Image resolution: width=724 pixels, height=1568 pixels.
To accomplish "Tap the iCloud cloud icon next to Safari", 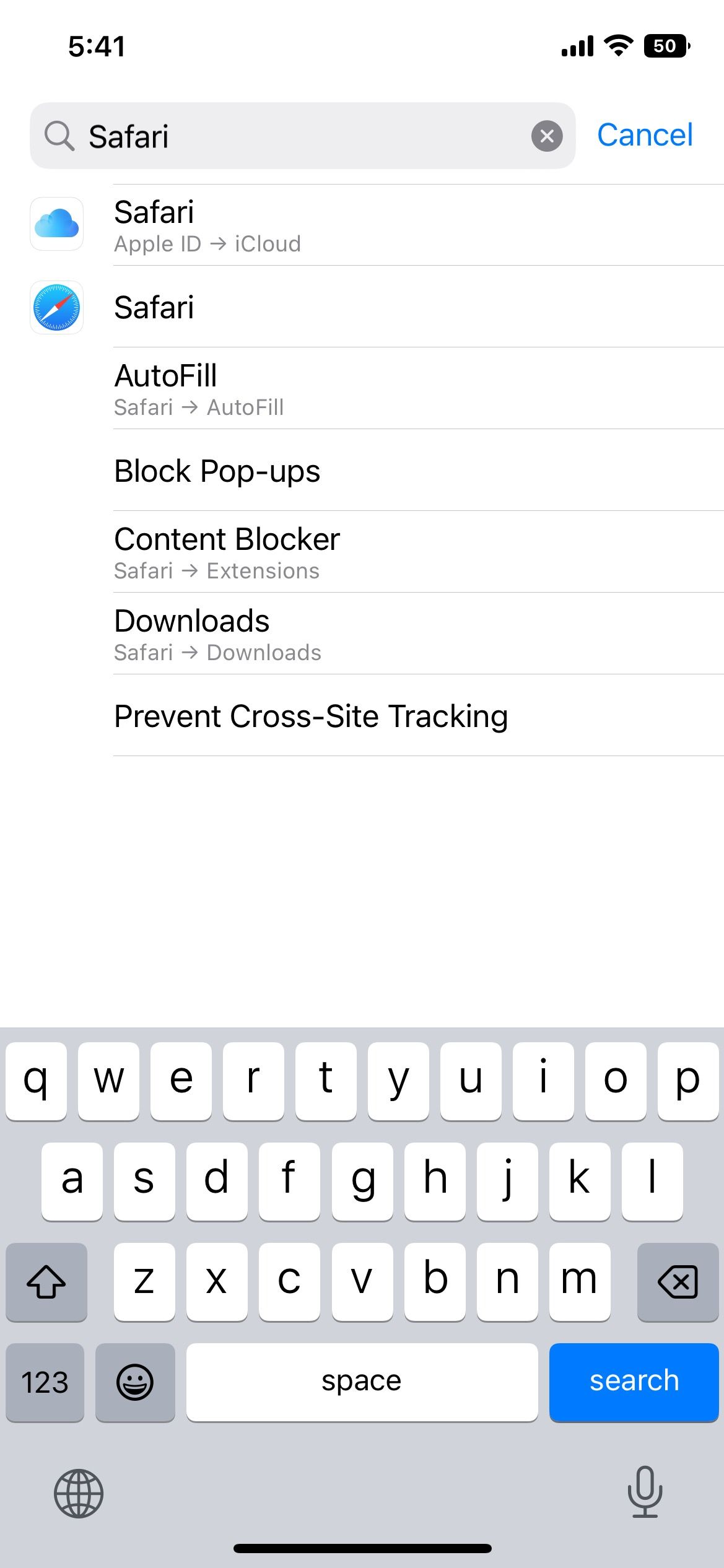I will [x=56, y=224].
